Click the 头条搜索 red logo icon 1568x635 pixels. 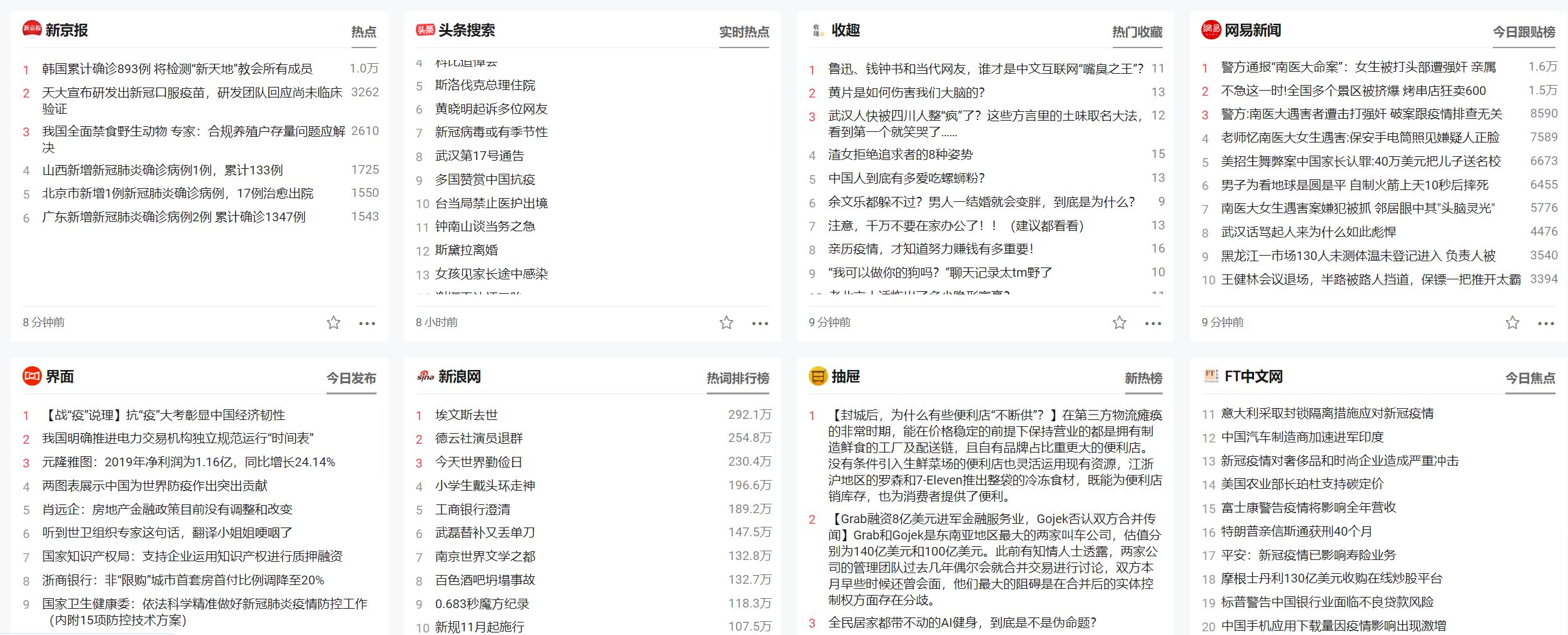pyautogui.click(x=425, y=29)
